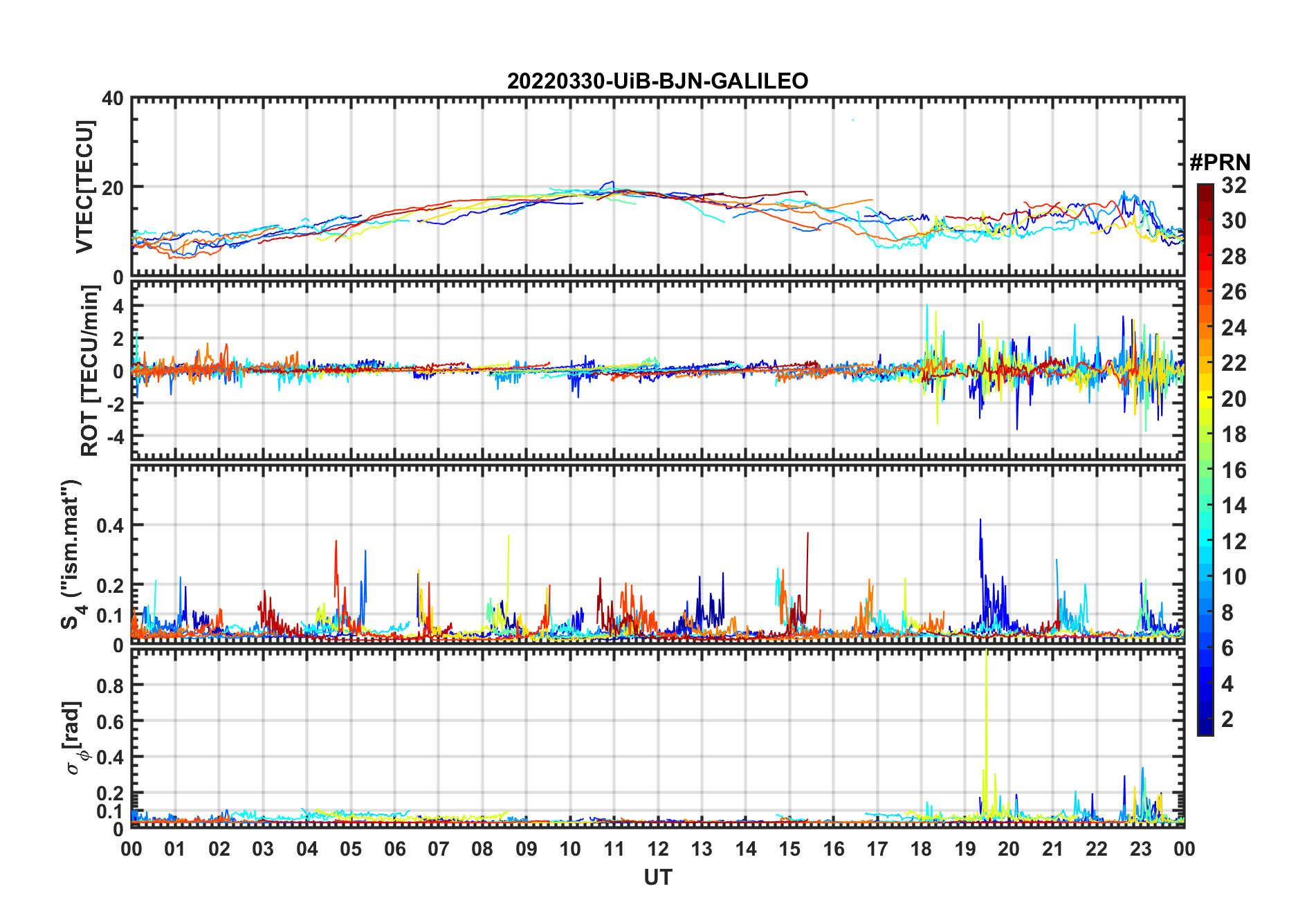This screenshot has height=920, width=1316.
Task: Click the x-axis tick label 15
Action: tap(789, 849)
